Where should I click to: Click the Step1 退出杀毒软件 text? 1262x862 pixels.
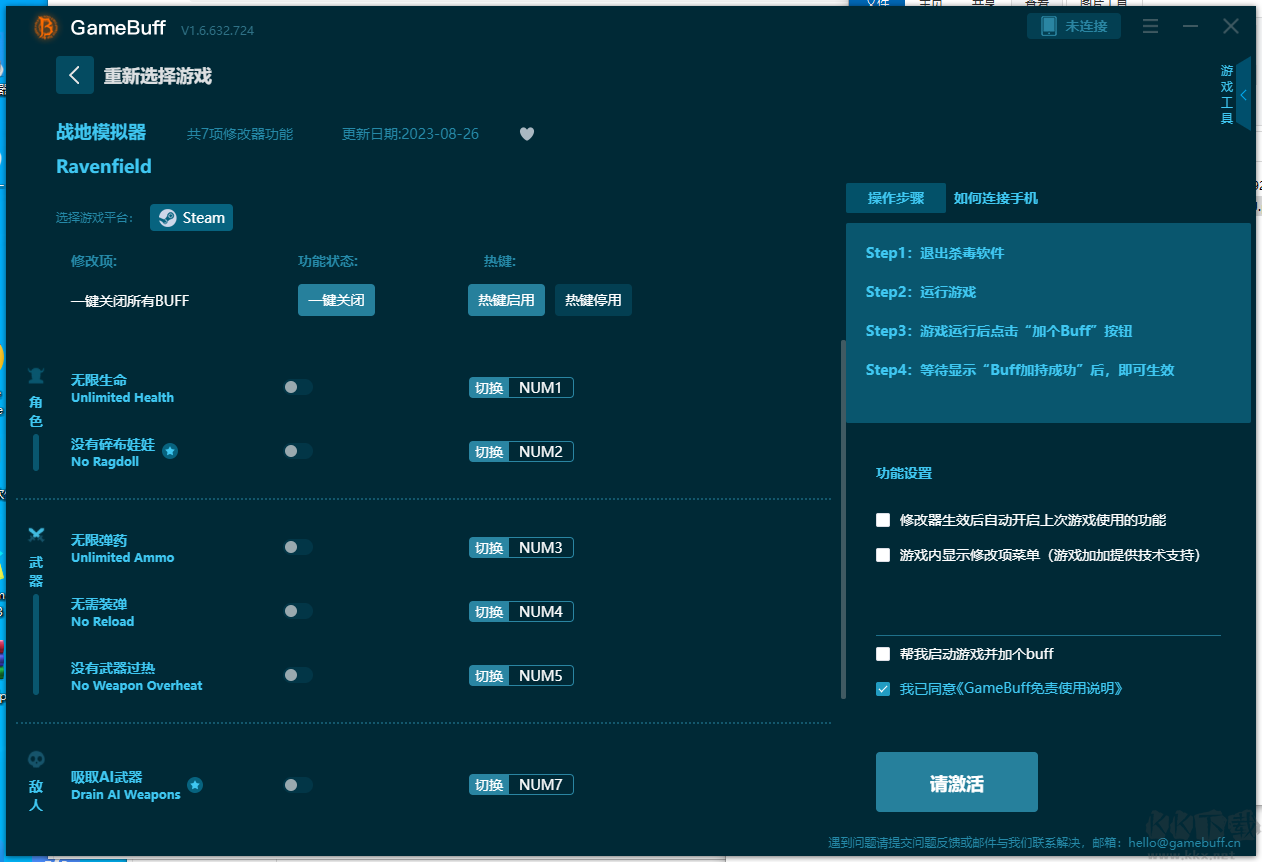(x=935, y=253)
